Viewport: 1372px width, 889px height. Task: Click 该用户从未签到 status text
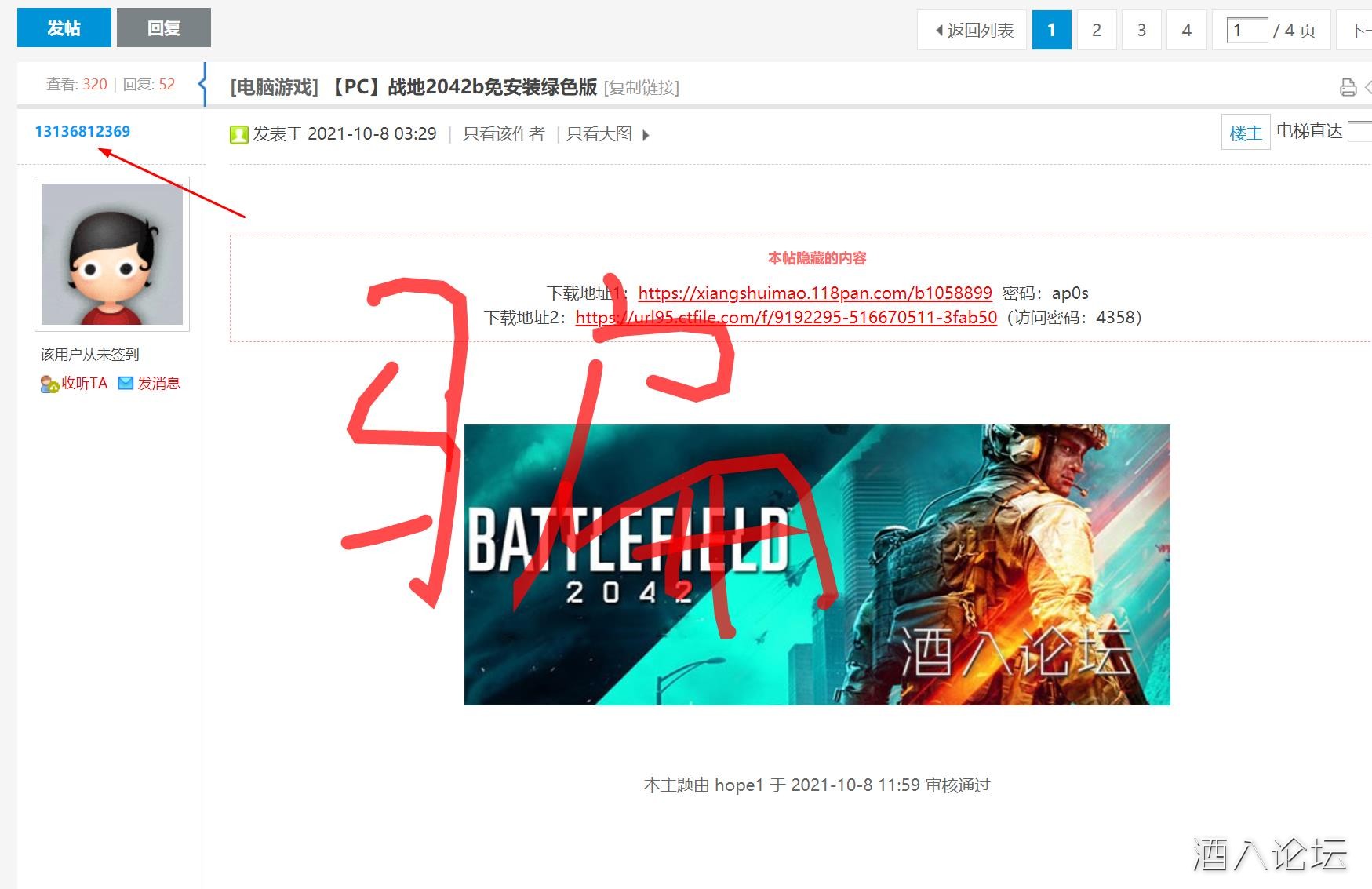tap(89, 354)
